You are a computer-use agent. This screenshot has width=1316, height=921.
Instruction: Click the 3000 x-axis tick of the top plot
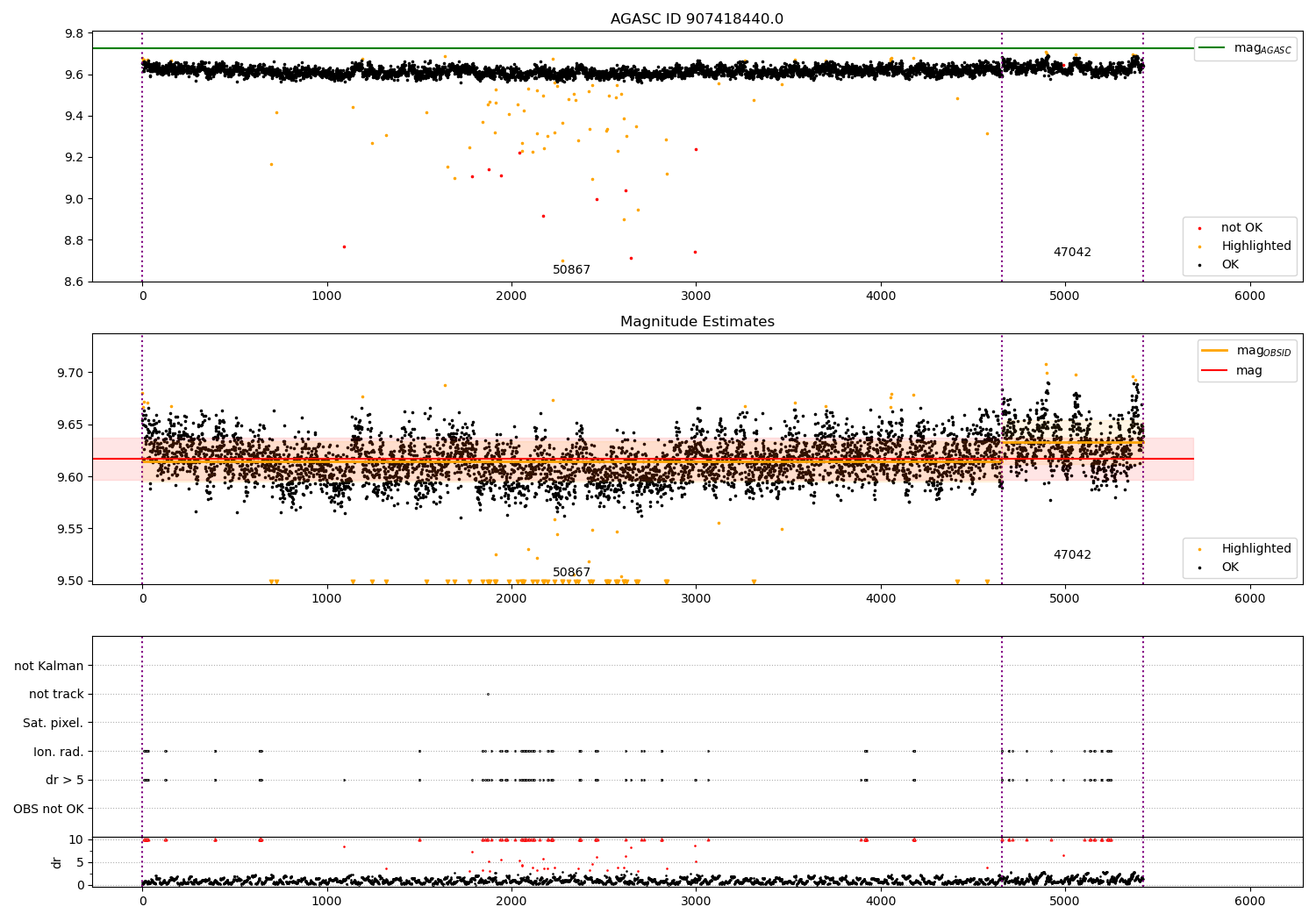tap(696, 296)
